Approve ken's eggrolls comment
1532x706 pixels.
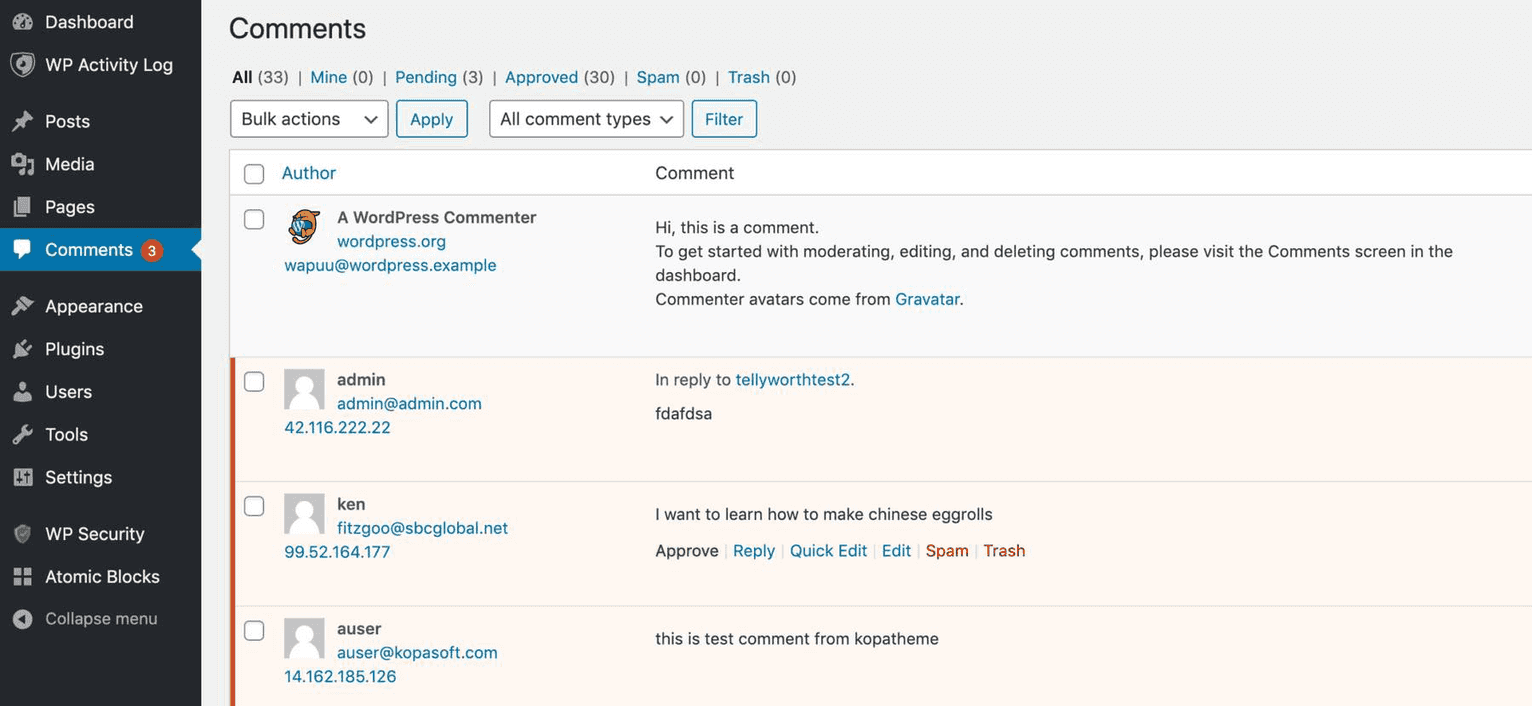pos(687,550)
